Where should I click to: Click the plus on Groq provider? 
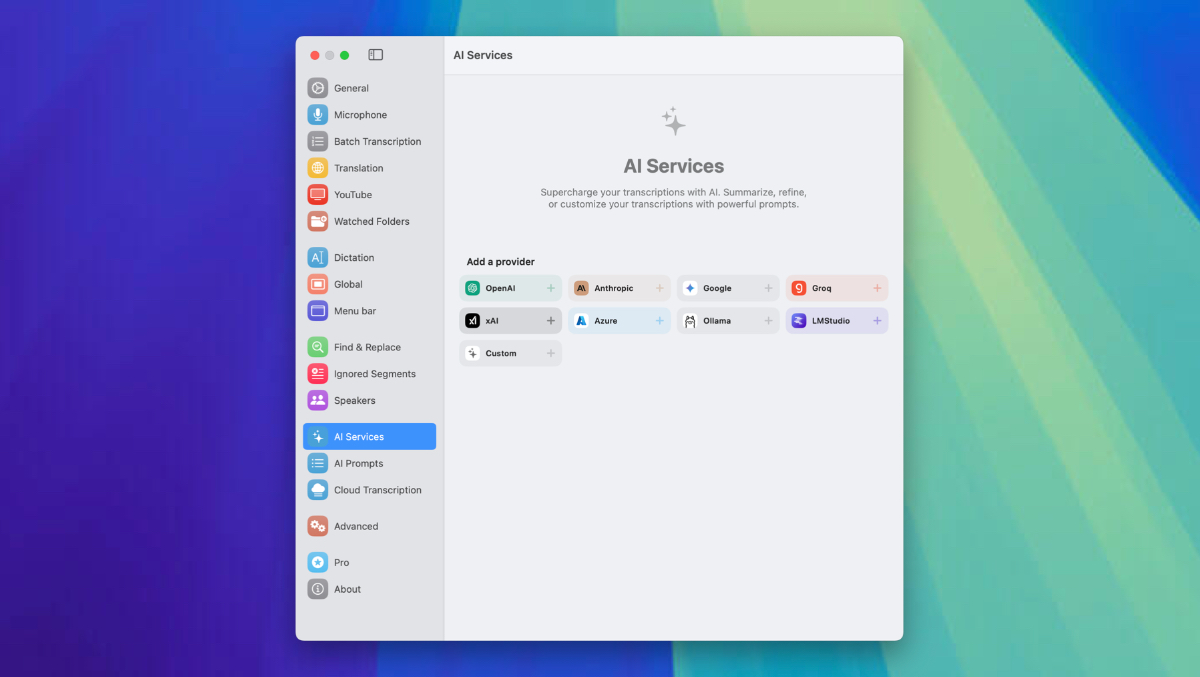(877, 288)
